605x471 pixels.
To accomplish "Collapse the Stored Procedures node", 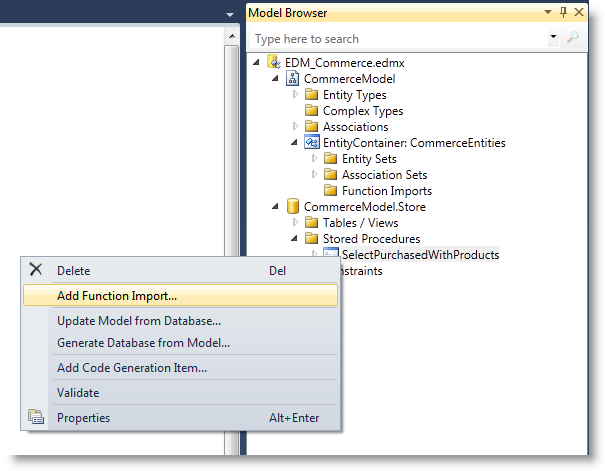I will 296,239.
